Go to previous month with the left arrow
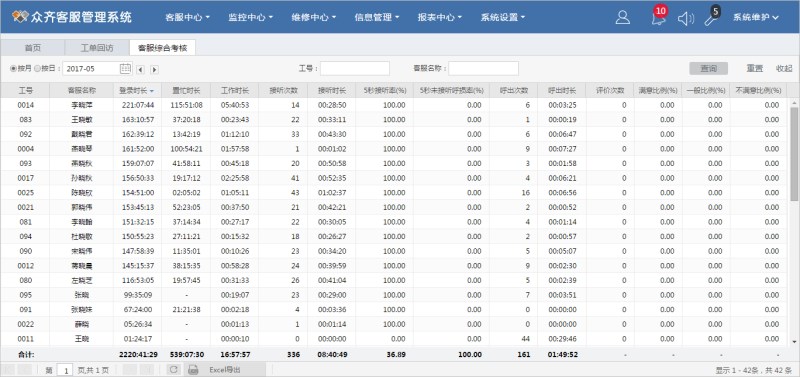This screenshot has height=377, width=800. pyautogui.click(x=140, y=69)
